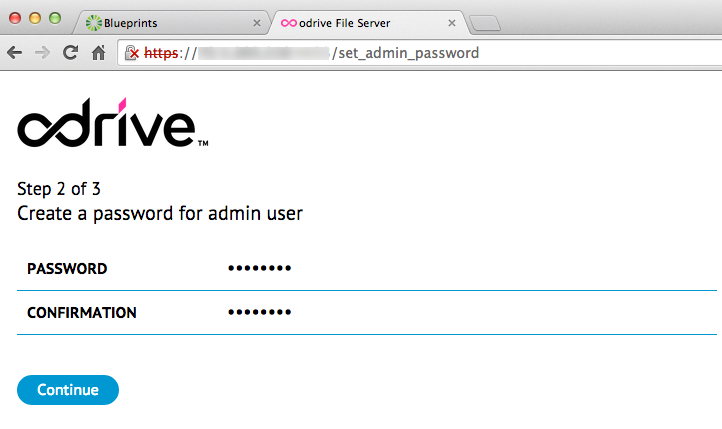Click the browser Forward arrow

point(42,53)
